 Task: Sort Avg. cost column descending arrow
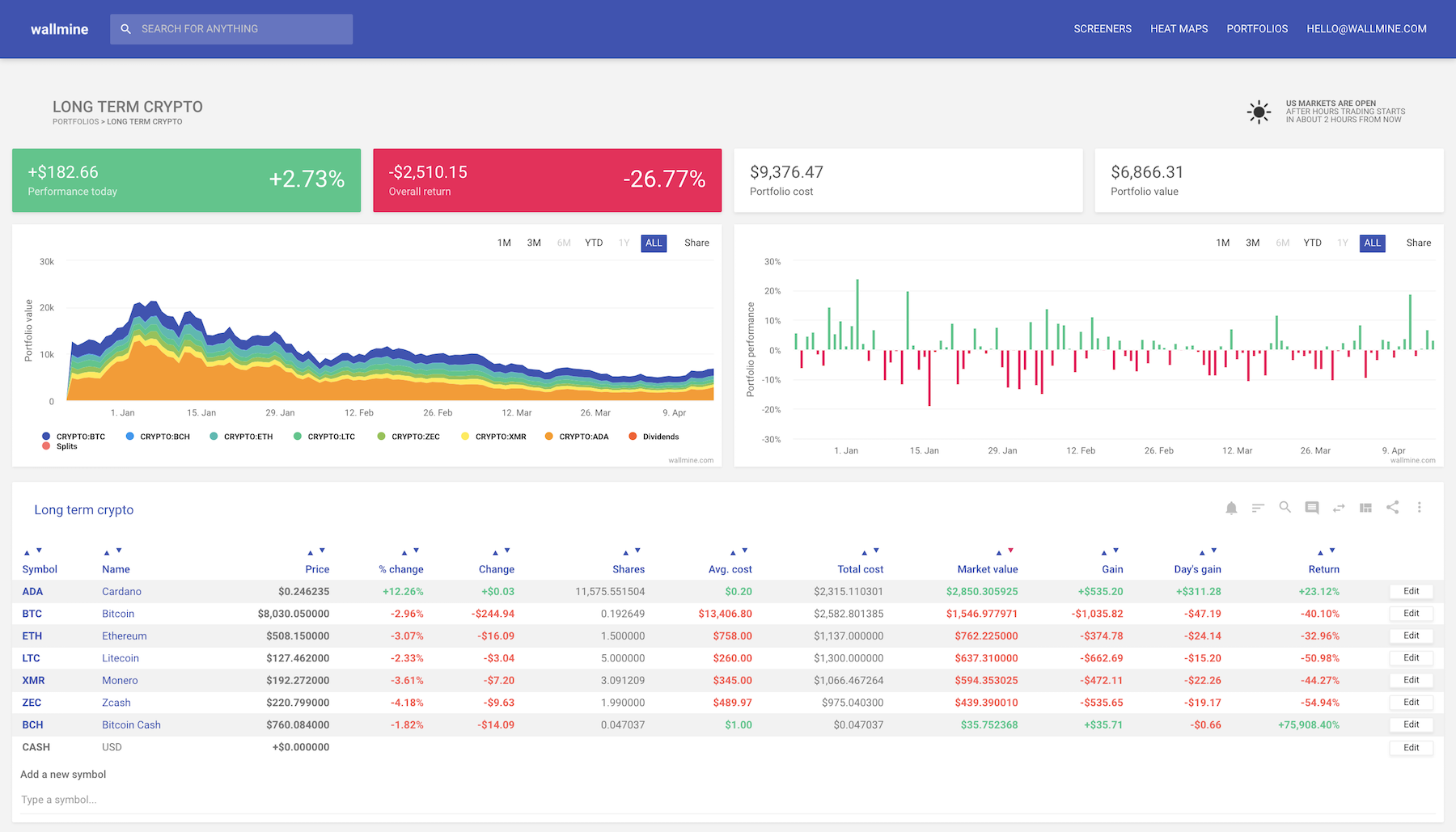(745, 551)
